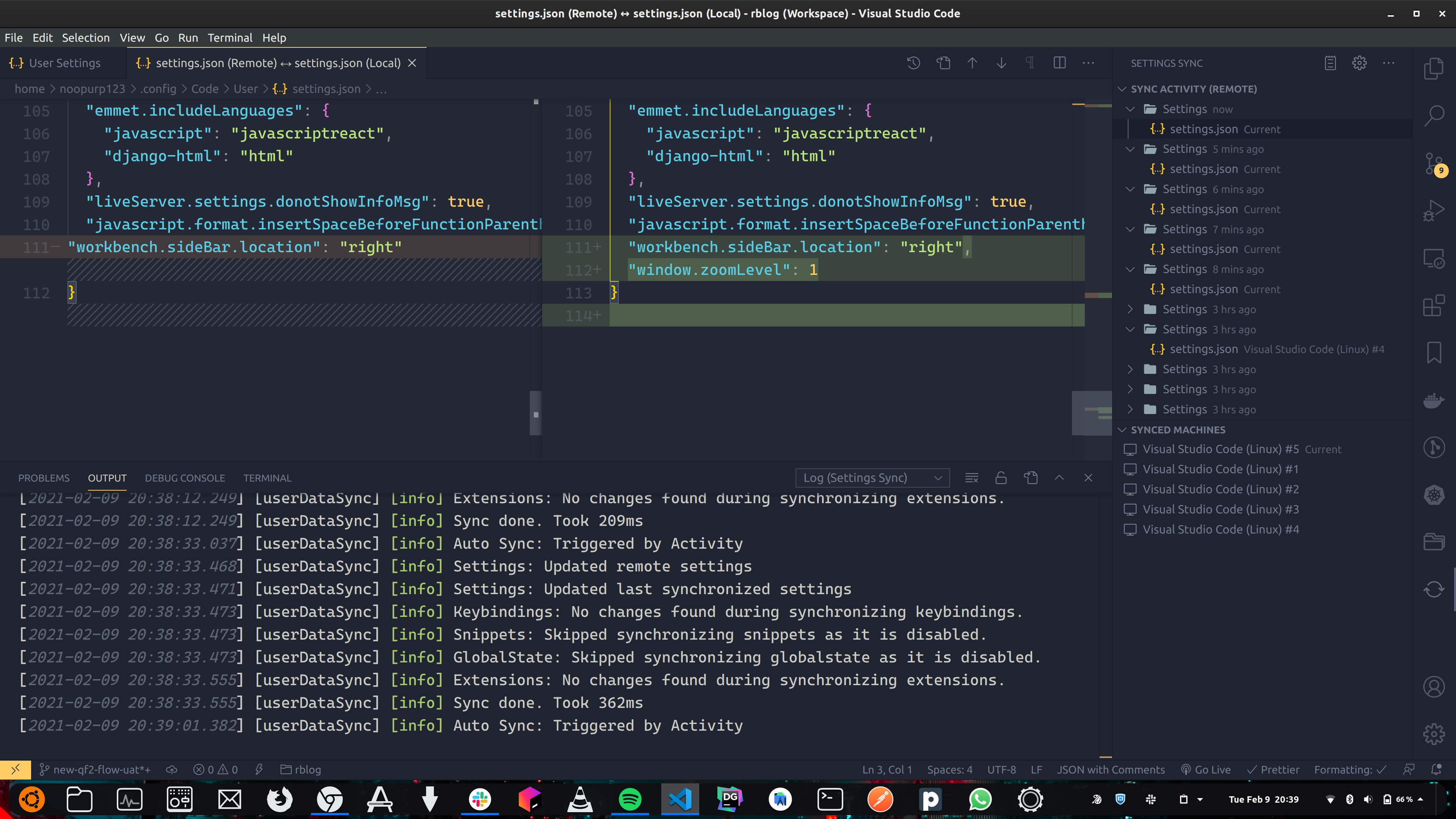
Task: Toggle Prettier in the status bar
Action: (x=1274, y=769)
